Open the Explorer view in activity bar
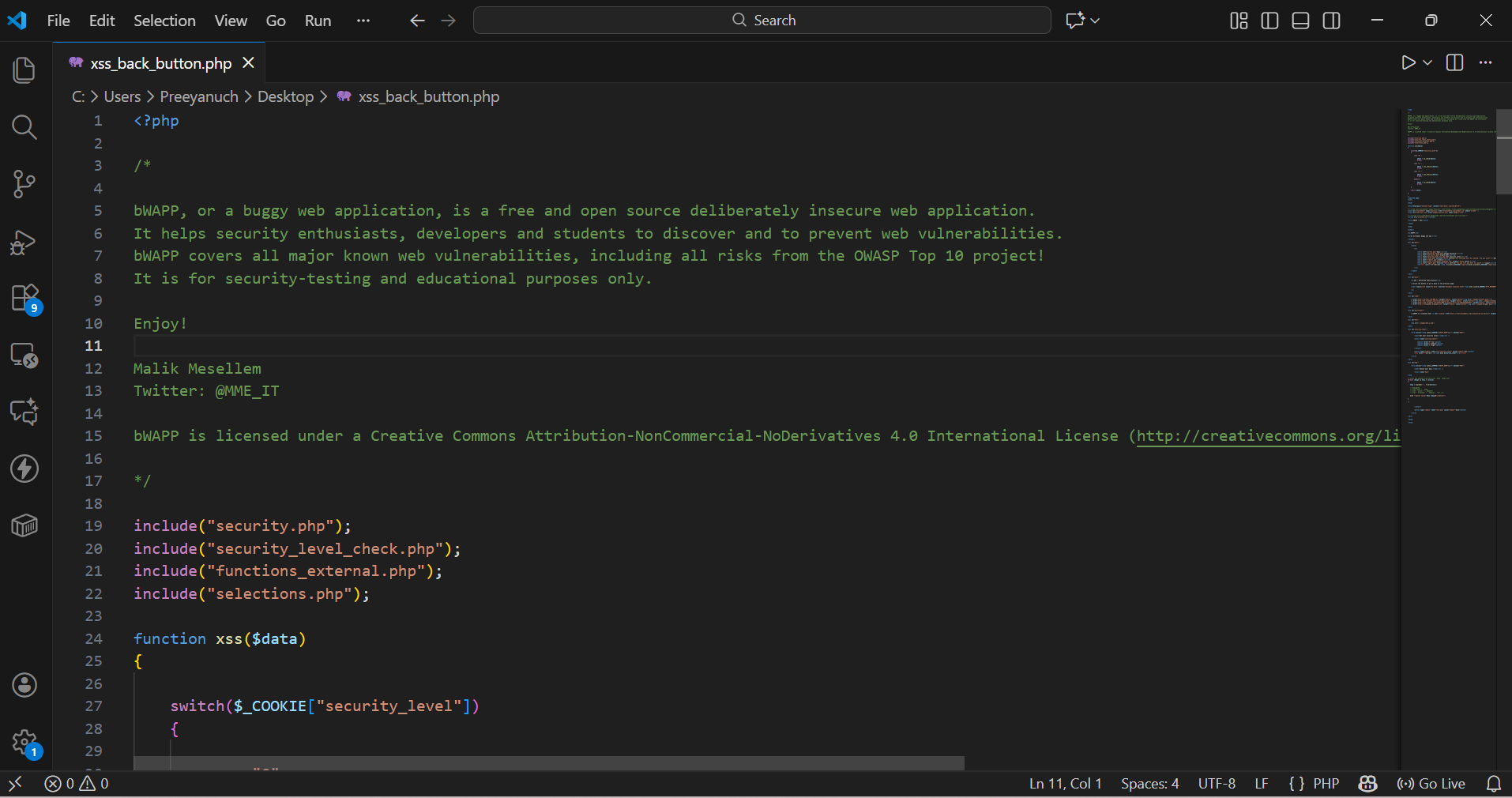 point(24,70)
